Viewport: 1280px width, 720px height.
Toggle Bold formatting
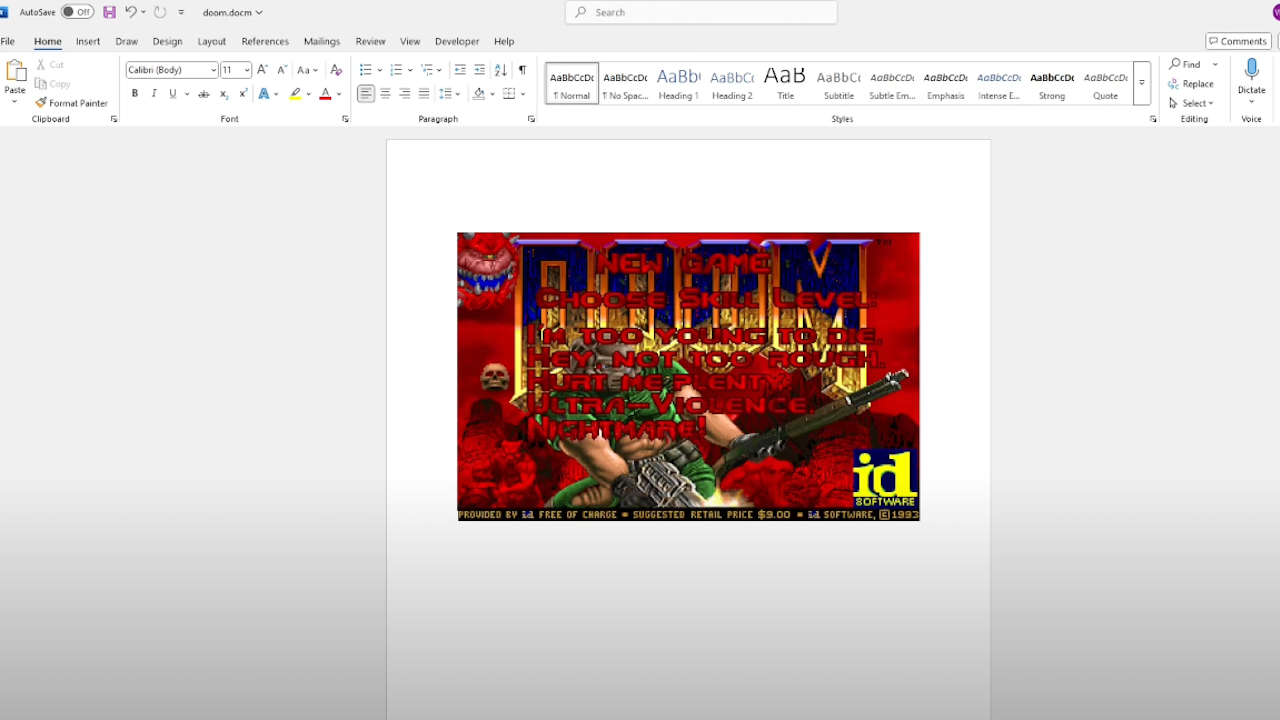(135, 94)
